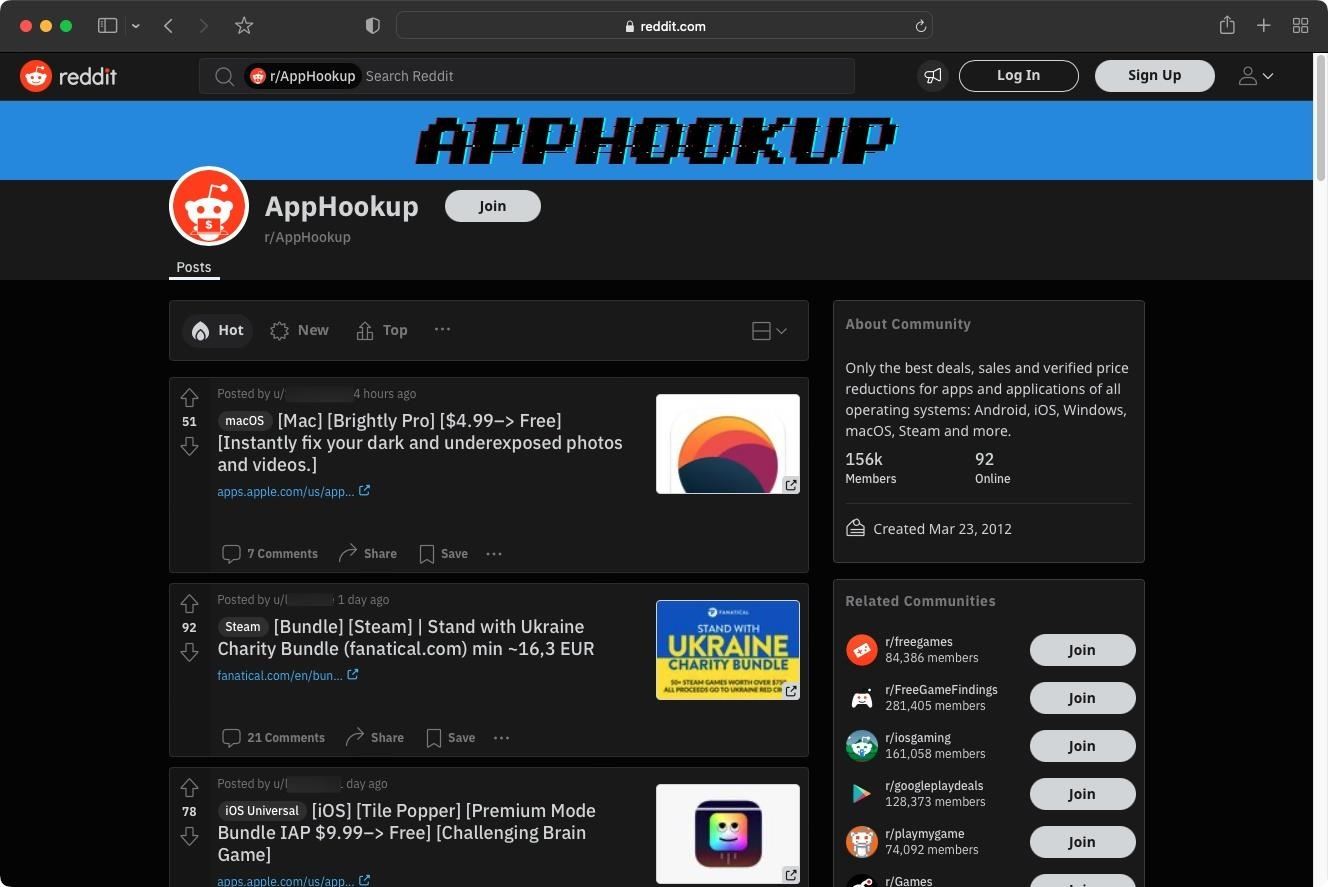
Task: Reload the reddit.com page
Action: click(x=921, y=26)
